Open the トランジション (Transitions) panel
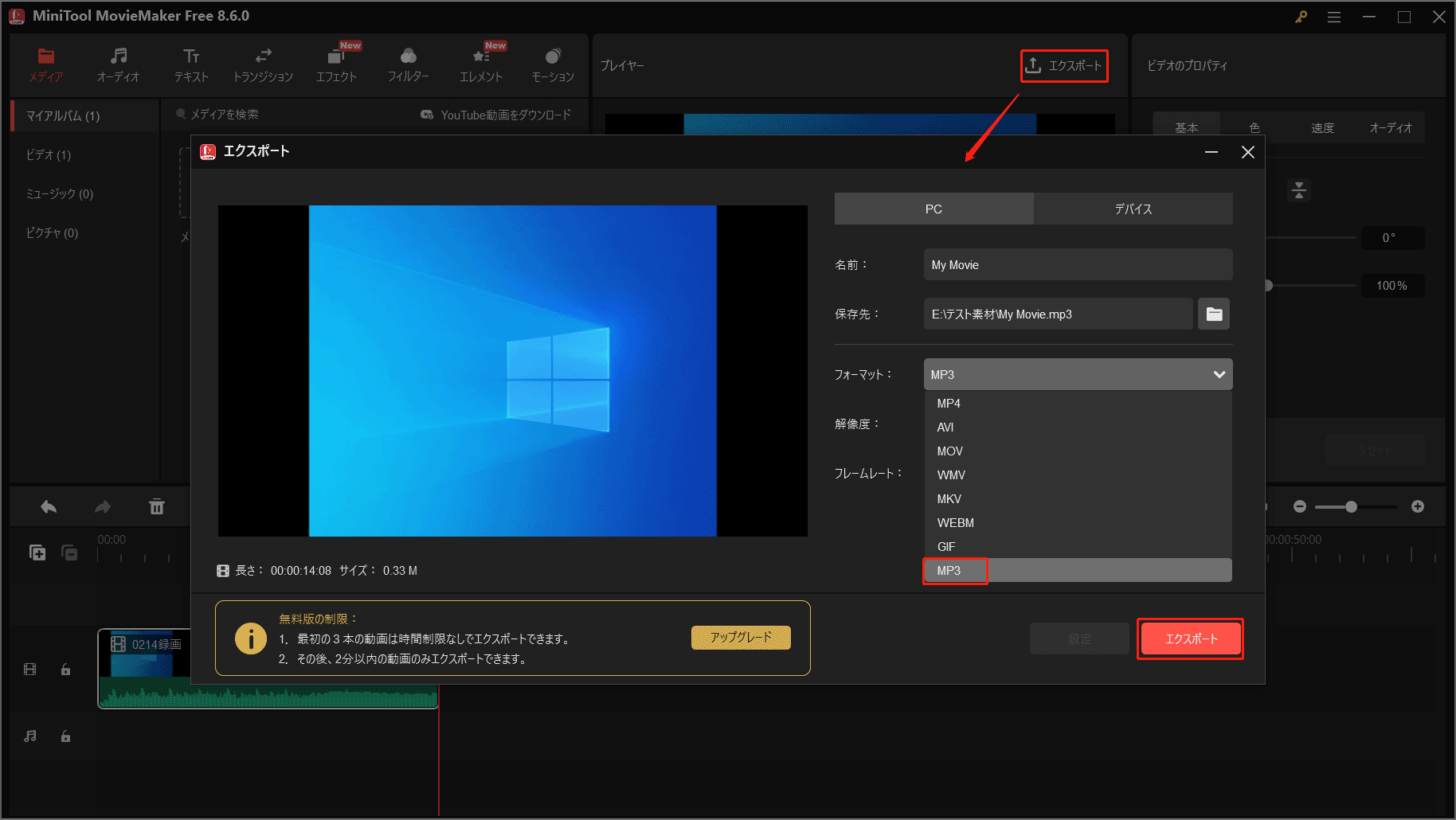1456x820 pixels. point(263,64)
